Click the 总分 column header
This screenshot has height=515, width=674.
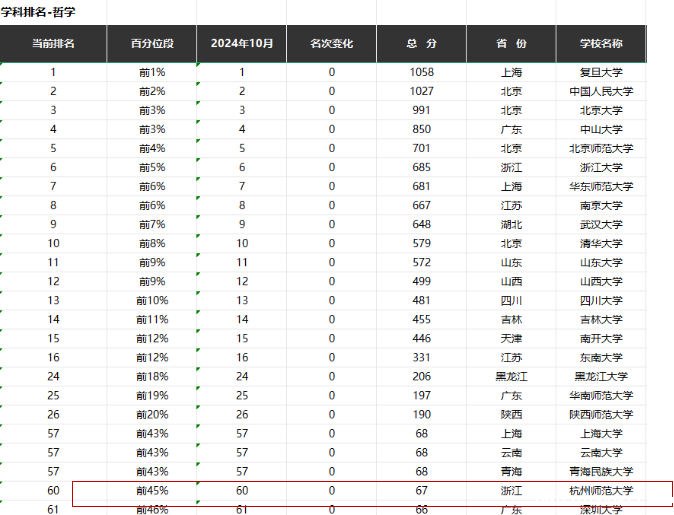(x=421, y=44)
